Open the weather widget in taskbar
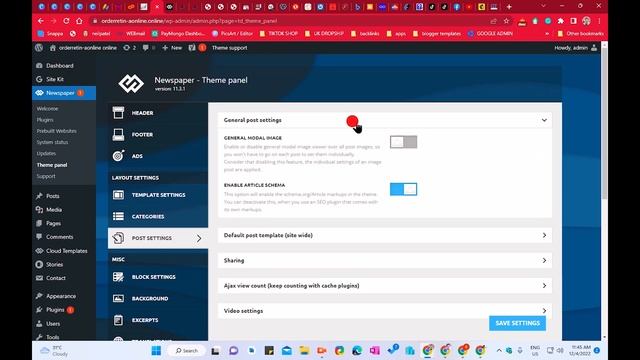The height and width of the screenshot is (360, 640). (54, 351)
